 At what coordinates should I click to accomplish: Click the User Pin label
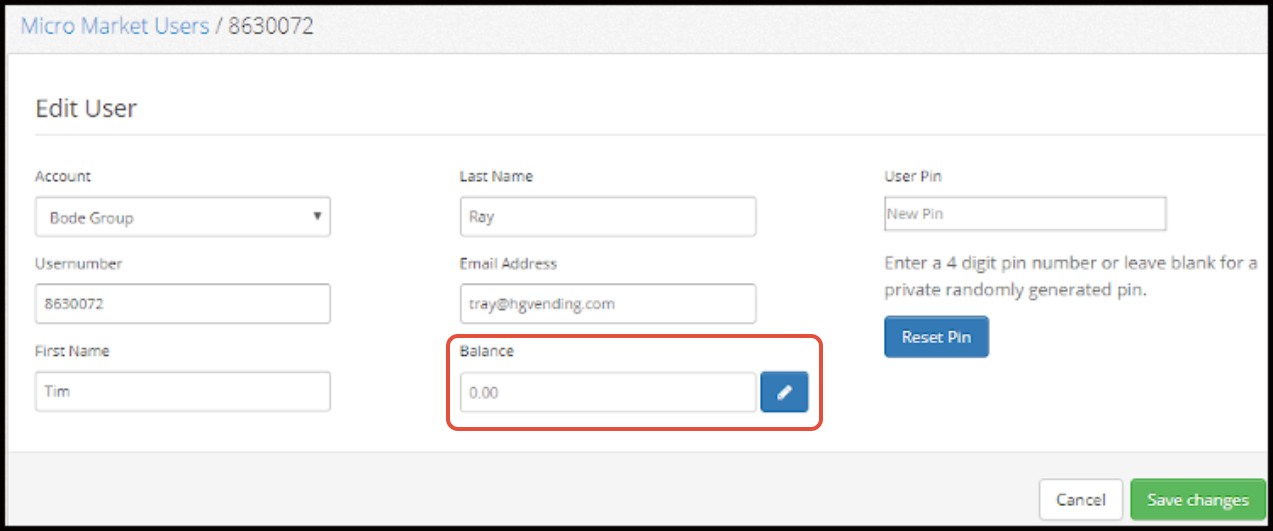pos(913,176)
